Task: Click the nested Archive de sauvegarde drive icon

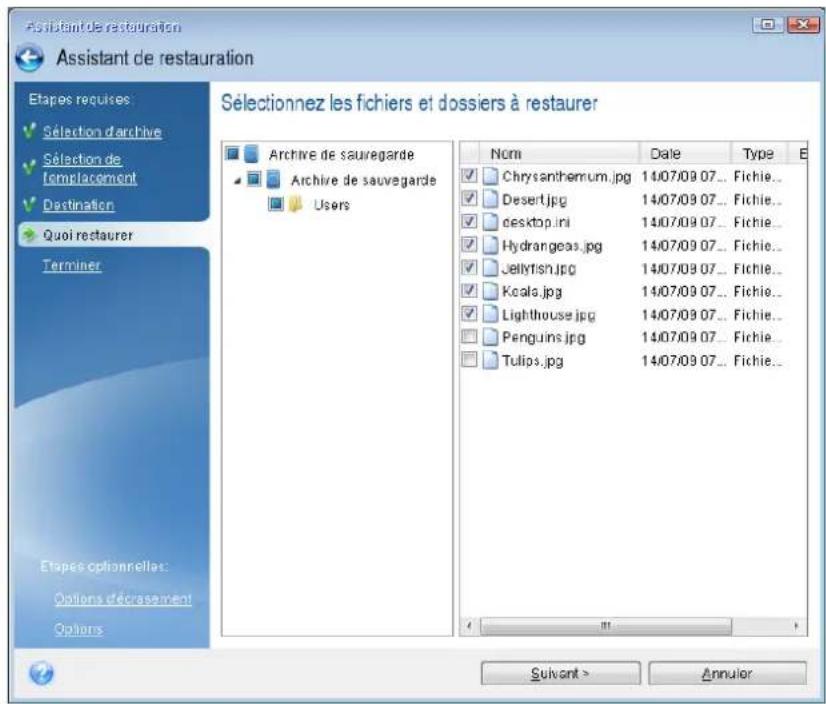Action: 273,180
